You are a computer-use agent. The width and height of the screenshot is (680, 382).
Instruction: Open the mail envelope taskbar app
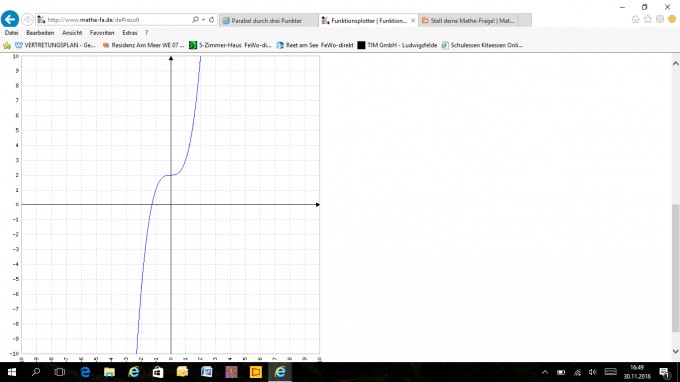(182, 372)
